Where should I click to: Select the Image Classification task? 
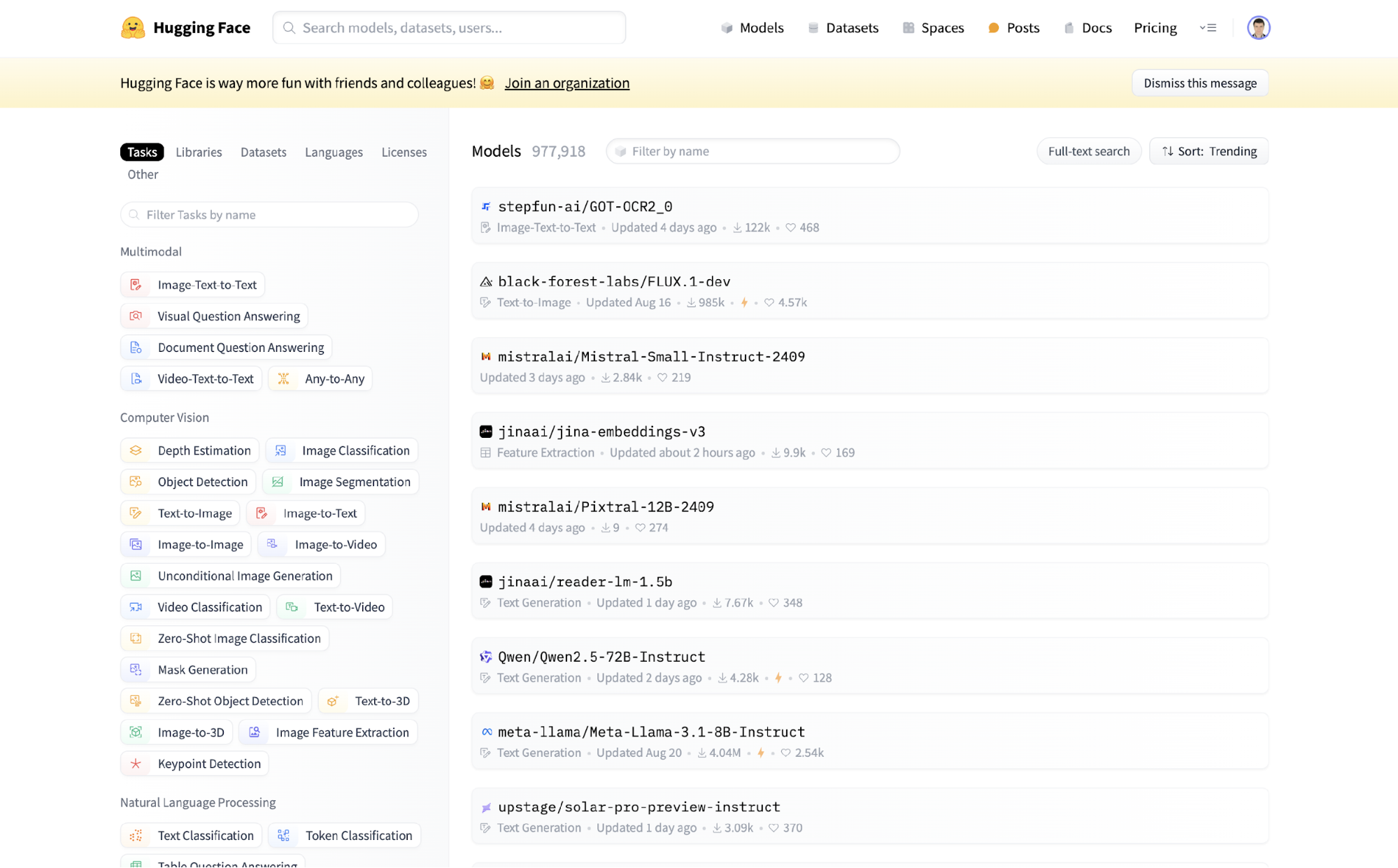(x=341, y=450)
